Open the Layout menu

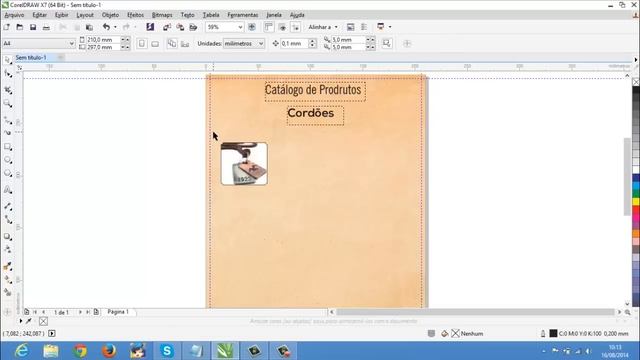tap(85, 15)
